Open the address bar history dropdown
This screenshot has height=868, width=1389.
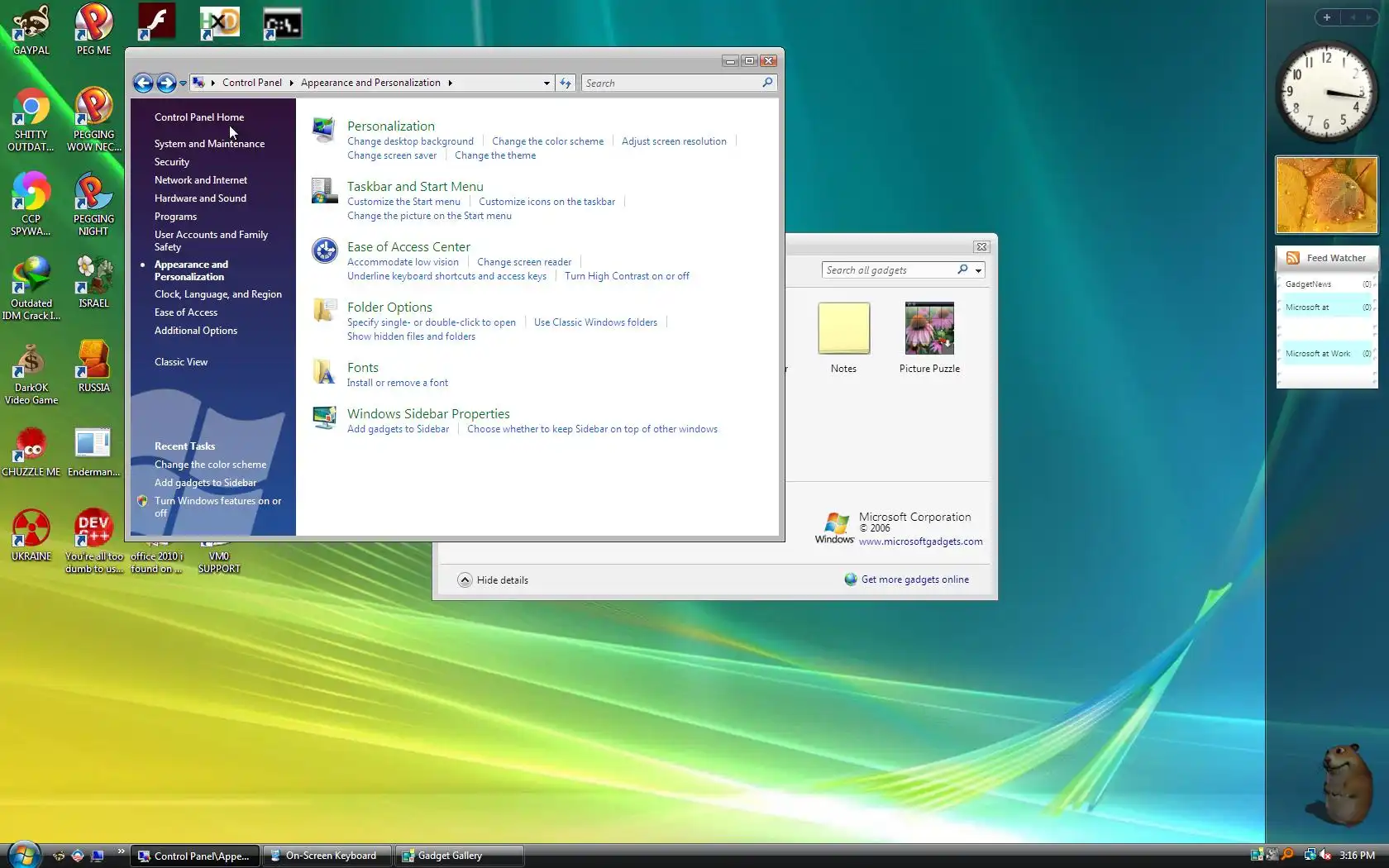(x=547, y=83)
